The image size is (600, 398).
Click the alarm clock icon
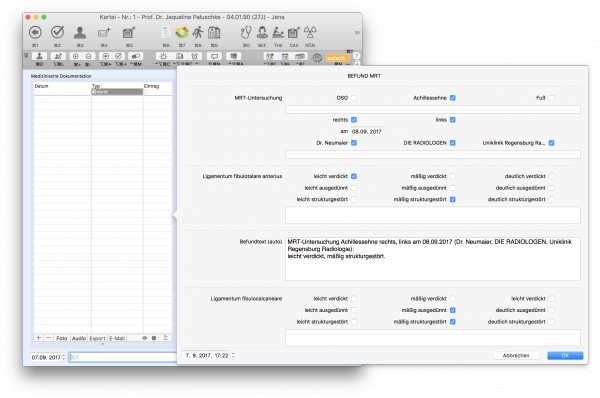pos(194,56)
